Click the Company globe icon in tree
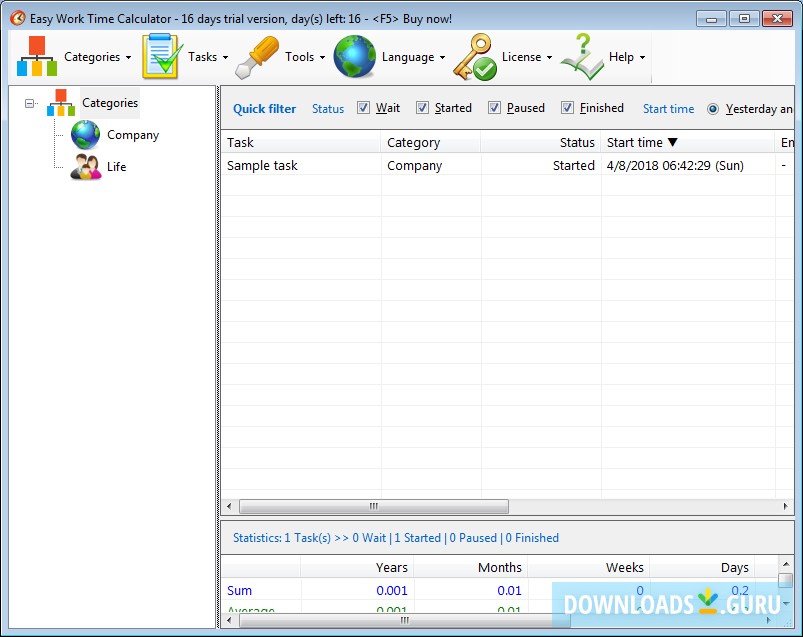Screen dimensions: 803x637 pyautogui.click(x=86, y=135)
